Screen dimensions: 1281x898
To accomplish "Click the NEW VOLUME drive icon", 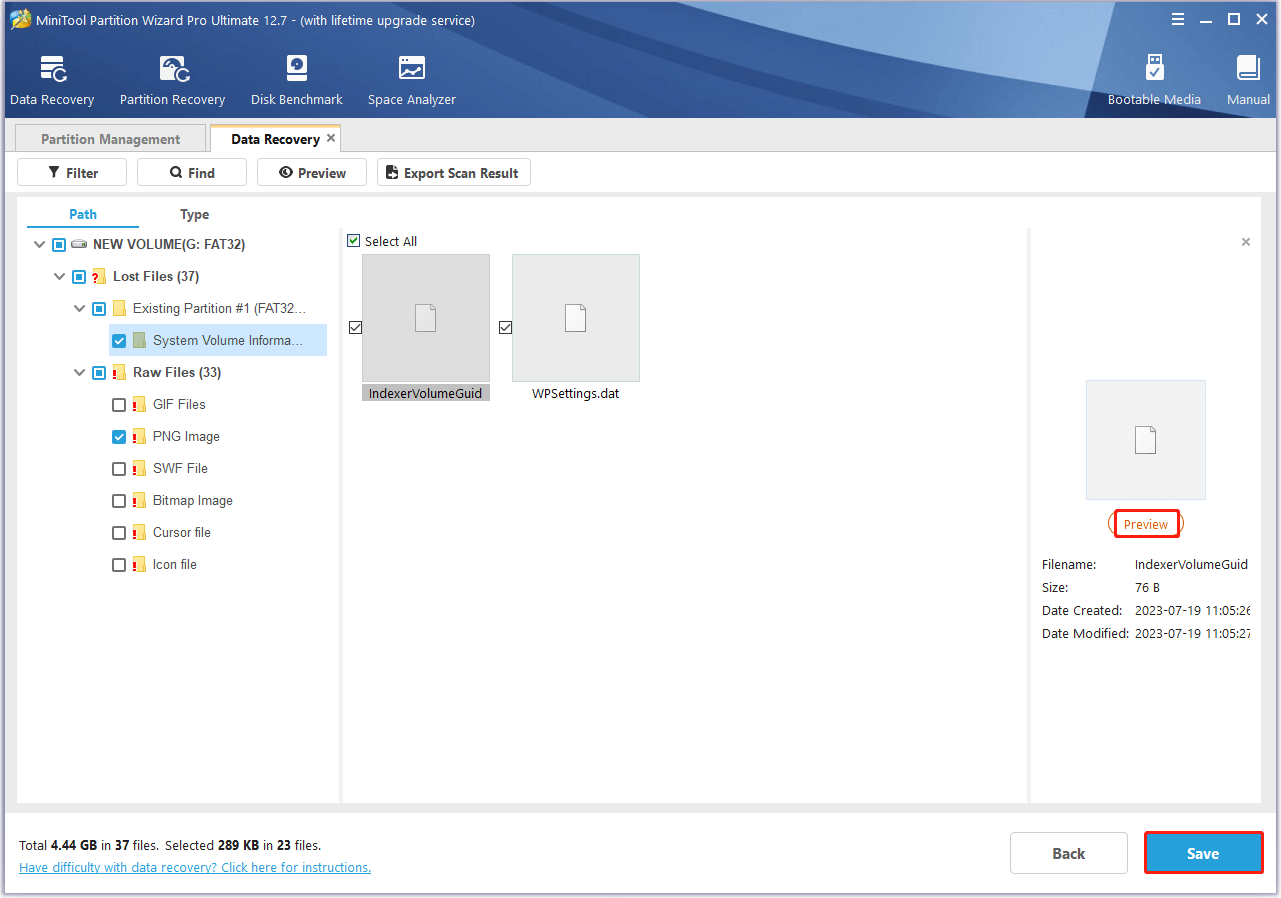I will [x=79, y=244].
